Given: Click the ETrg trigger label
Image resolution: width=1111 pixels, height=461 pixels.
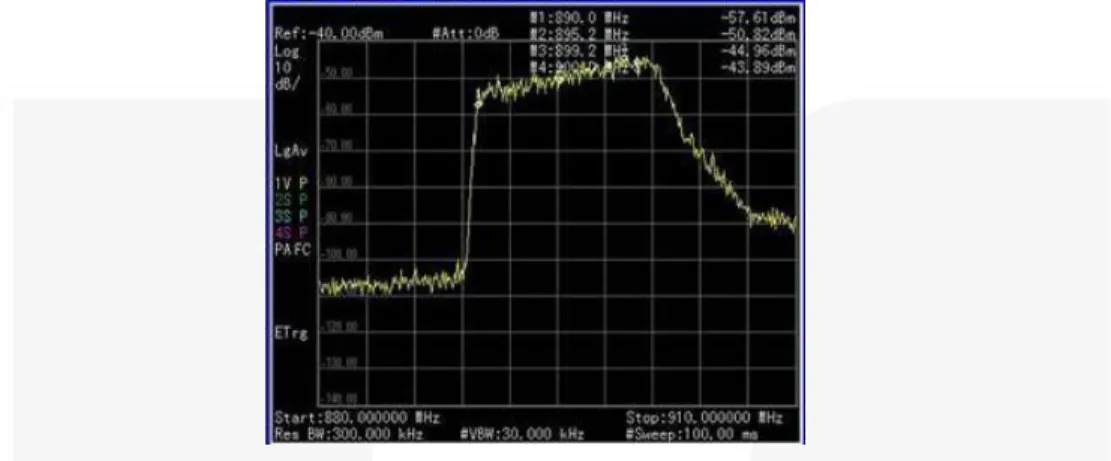Looking at the screenshot, I should point(291,332).
